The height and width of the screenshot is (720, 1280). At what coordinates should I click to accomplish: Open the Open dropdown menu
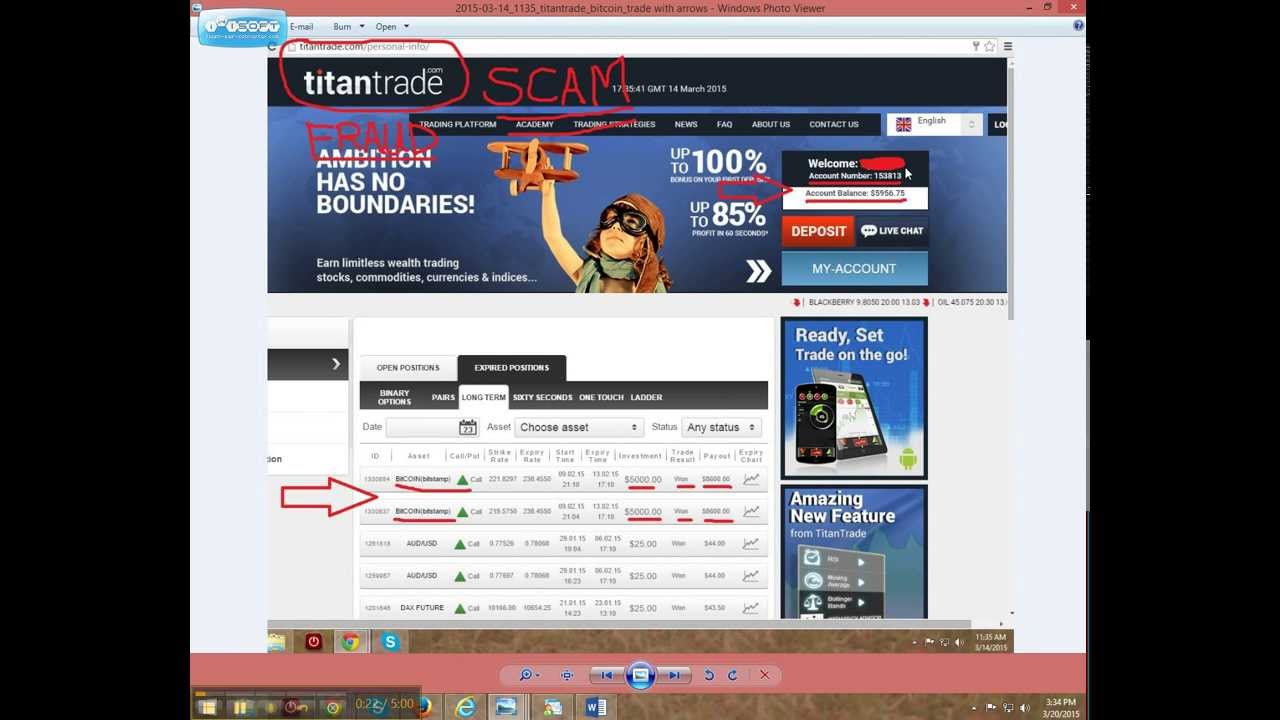[x=390, y=26]
